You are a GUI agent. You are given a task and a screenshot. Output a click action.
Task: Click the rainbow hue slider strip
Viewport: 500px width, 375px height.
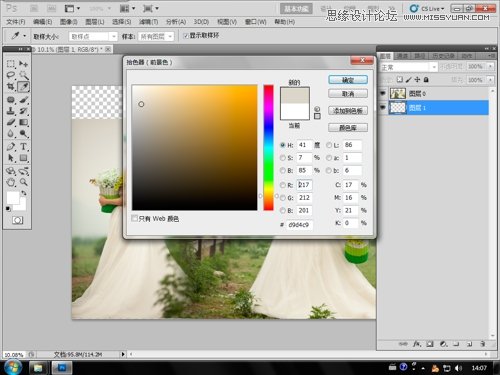click(268, 148)
